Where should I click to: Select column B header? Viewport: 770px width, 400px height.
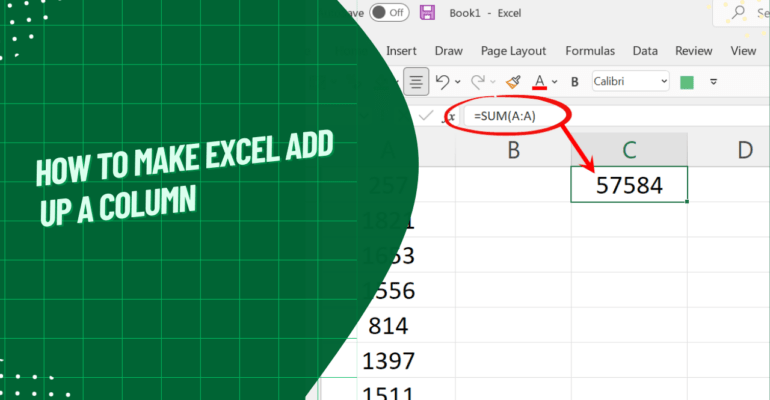pyautogui.click(x=513, y=150)
